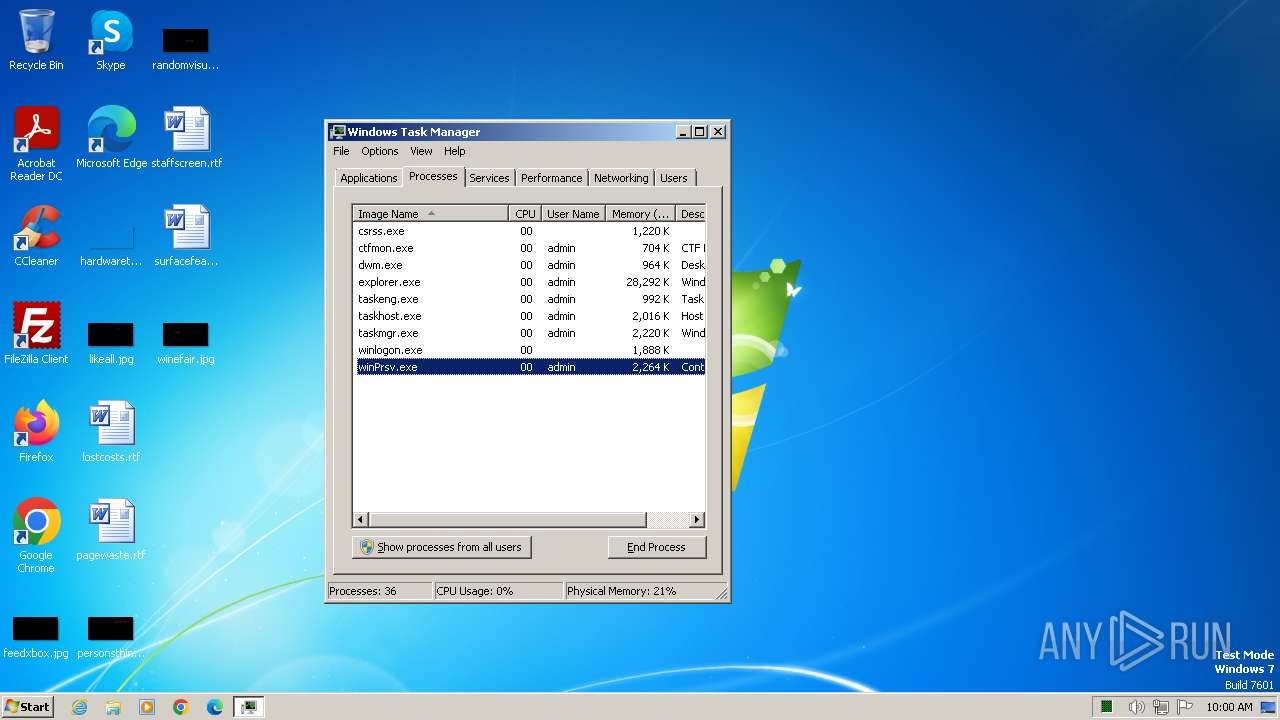This screenshot has height=720, width=1280.
Task: Open the surfacefea… document icon
Action: tap(186, 236)
